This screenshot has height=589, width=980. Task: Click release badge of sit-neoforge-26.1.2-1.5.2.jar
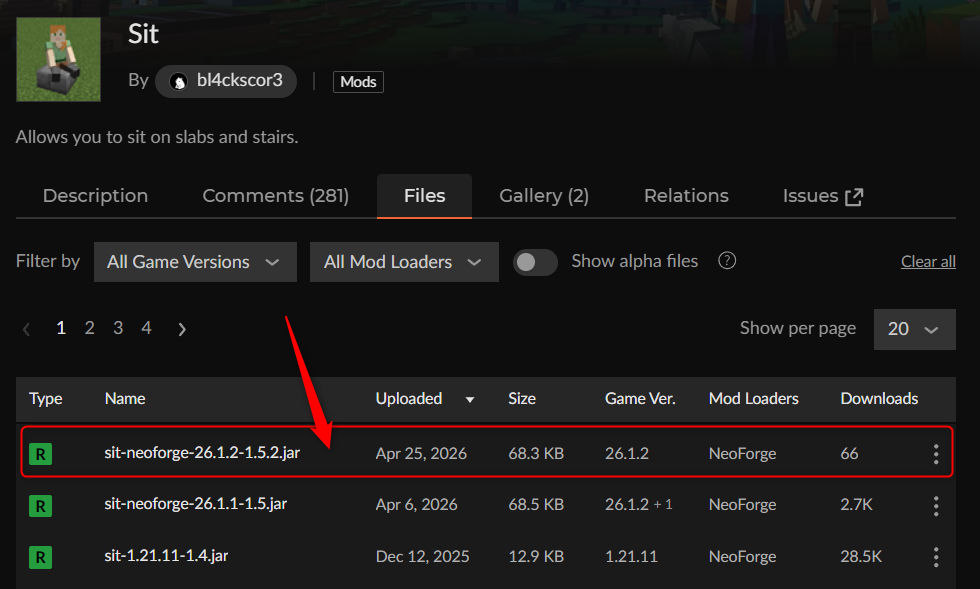point(40,454)
